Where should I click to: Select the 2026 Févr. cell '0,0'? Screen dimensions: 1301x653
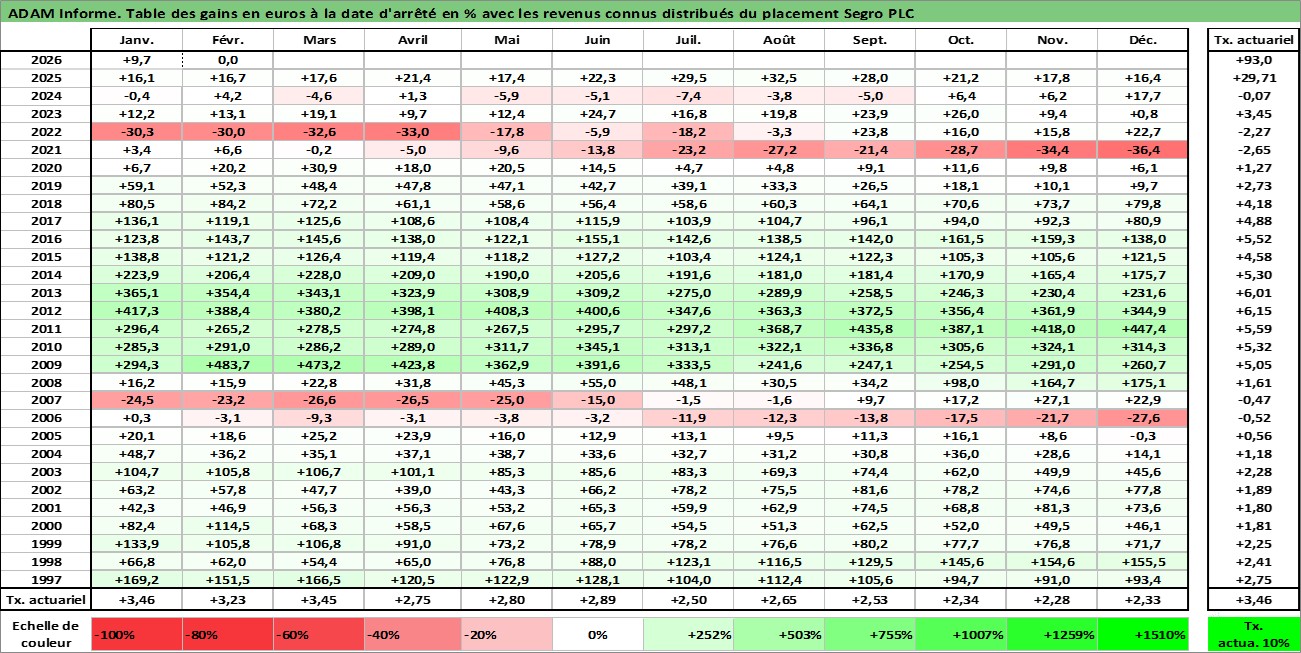click(x=227, y=60)
